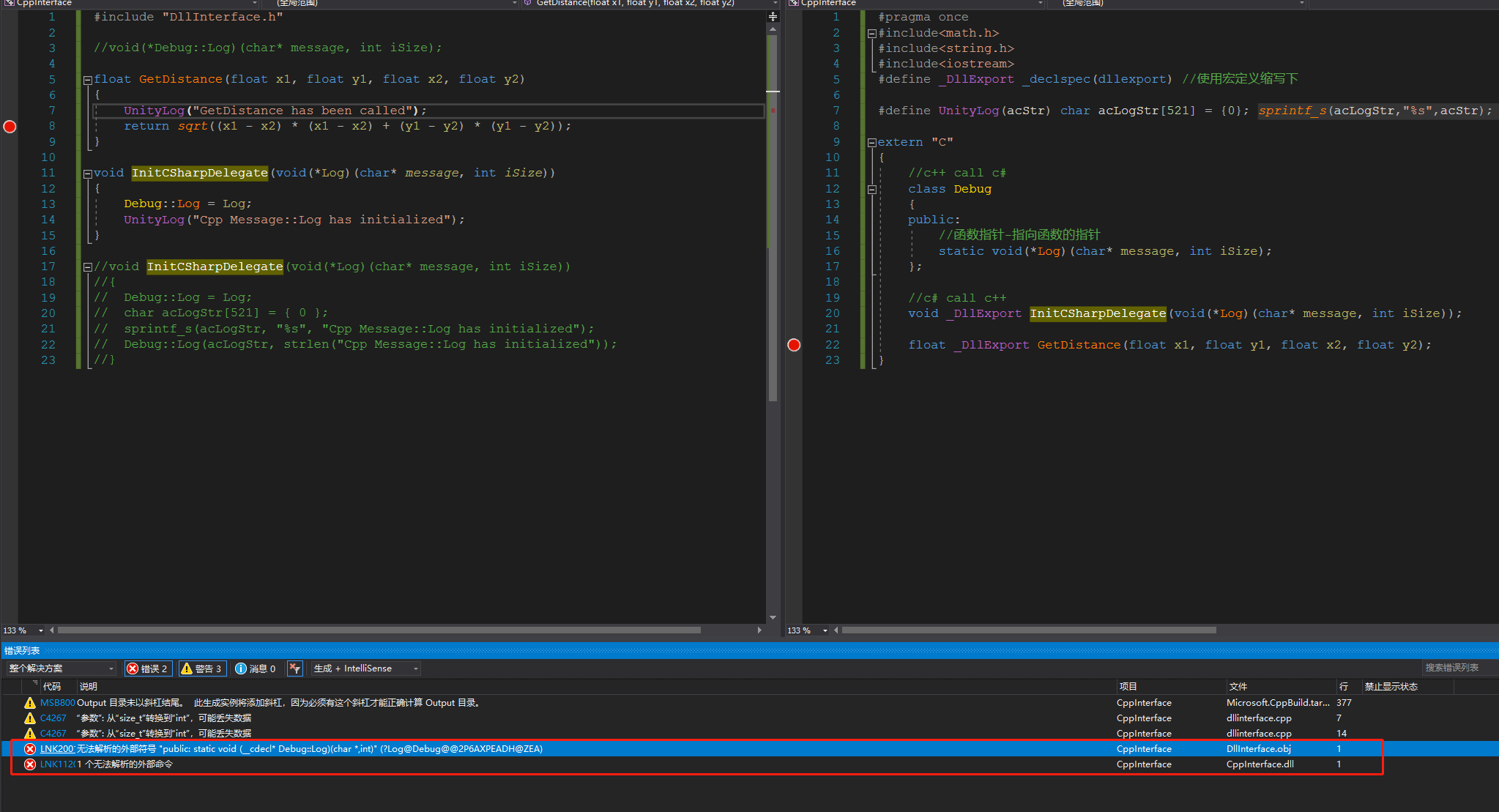Screen dimensions: 1499x812
Task: Toggle the 错误 2 errors filter
Action: [x=147, y=668]
